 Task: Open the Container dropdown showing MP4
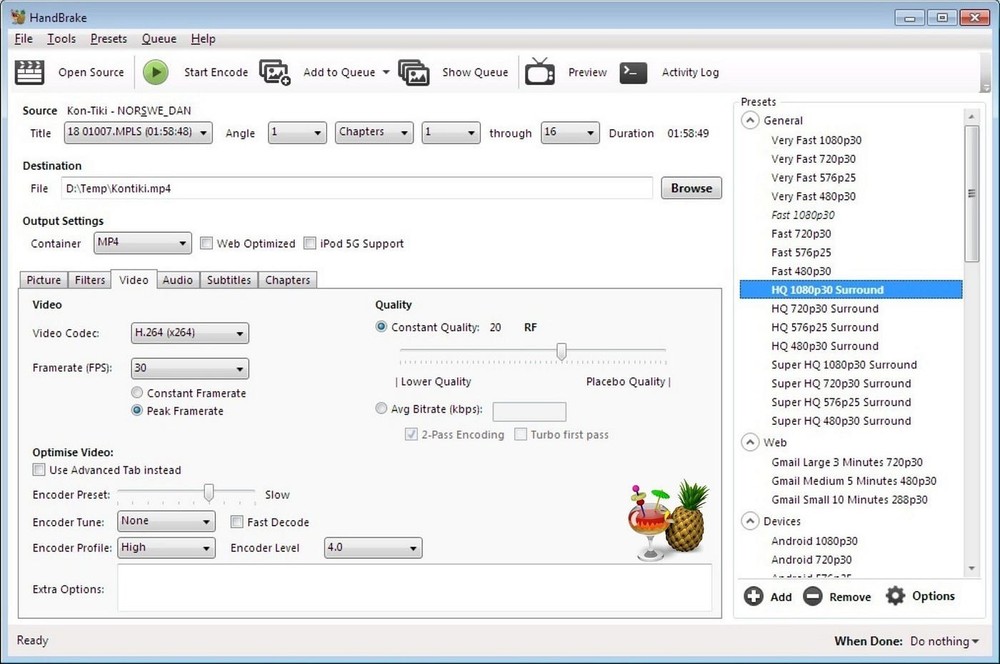click(x=142, y=243)
